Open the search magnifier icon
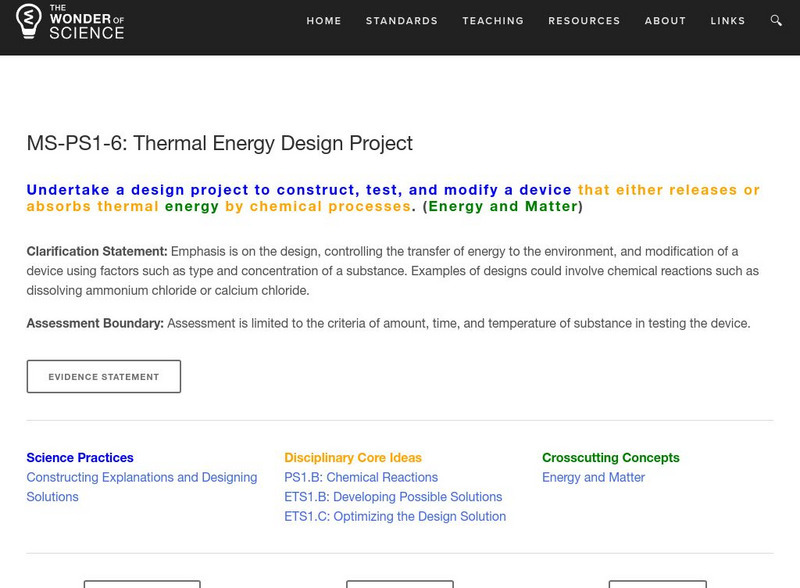 click(777, 21)
